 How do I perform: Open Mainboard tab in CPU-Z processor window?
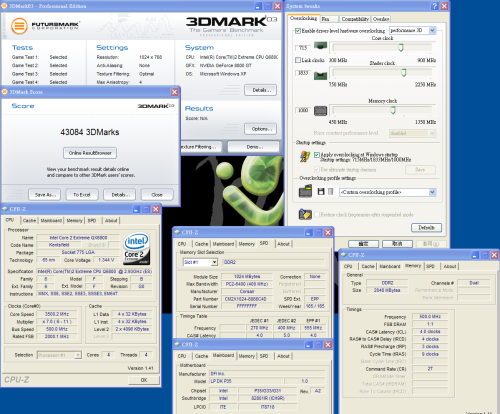[x=51, y=221]
